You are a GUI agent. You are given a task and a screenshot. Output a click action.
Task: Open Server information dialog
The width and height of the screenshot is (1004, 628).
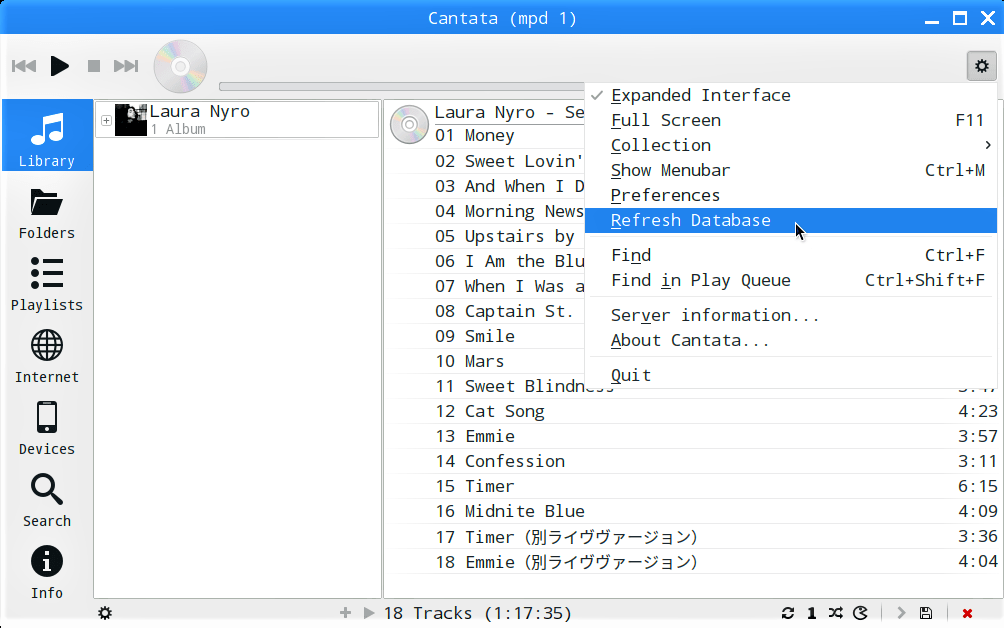tap(791, 316)
